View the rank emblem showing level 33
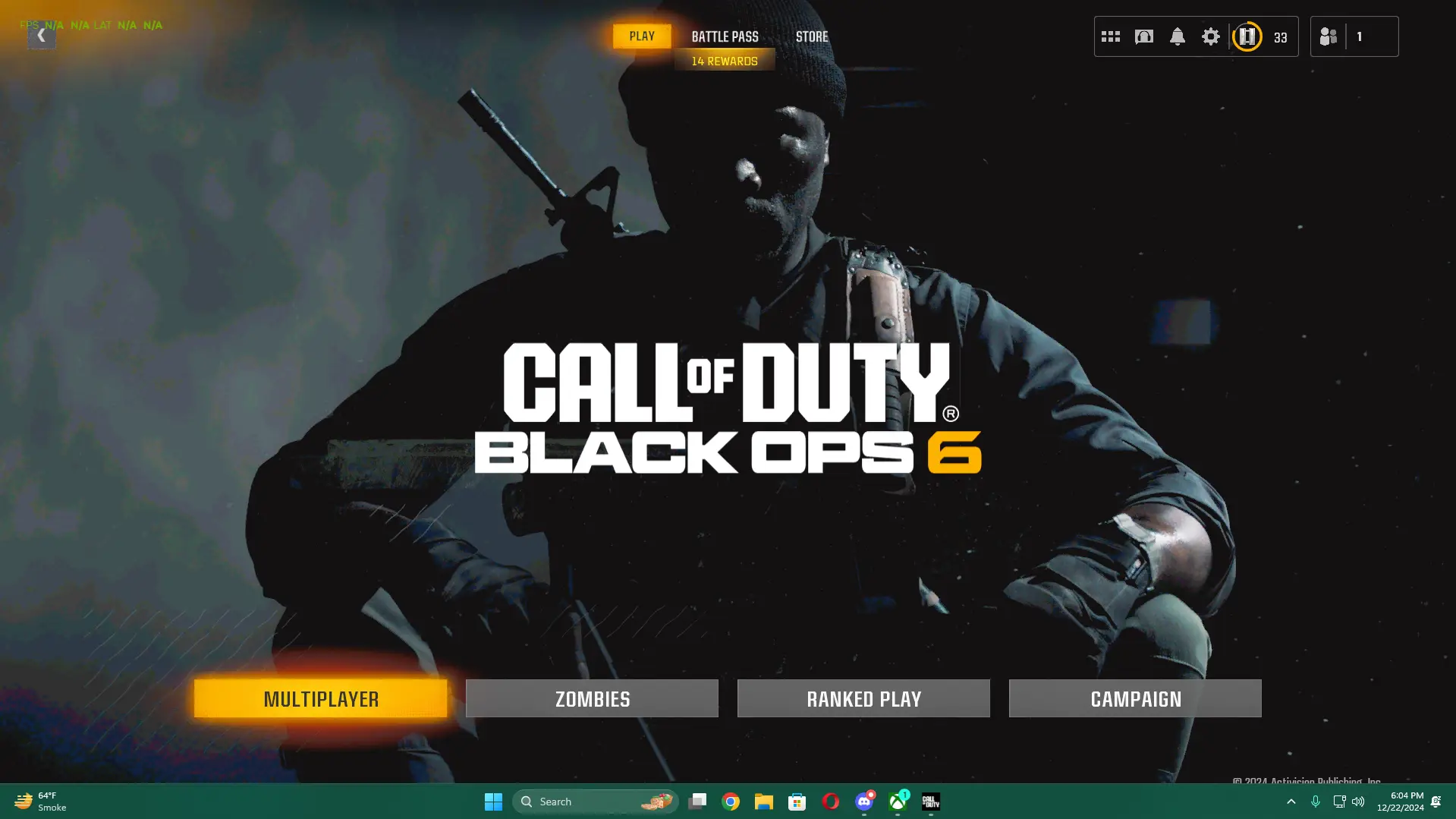 tap(1247, 36)
